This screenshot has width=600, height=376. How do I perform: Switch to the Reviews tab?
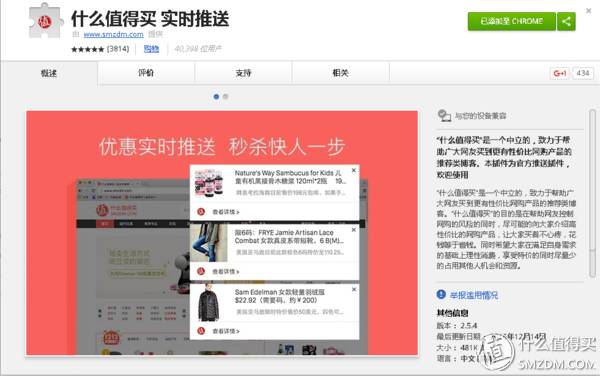pyautogui.click(x=146, y=73)
